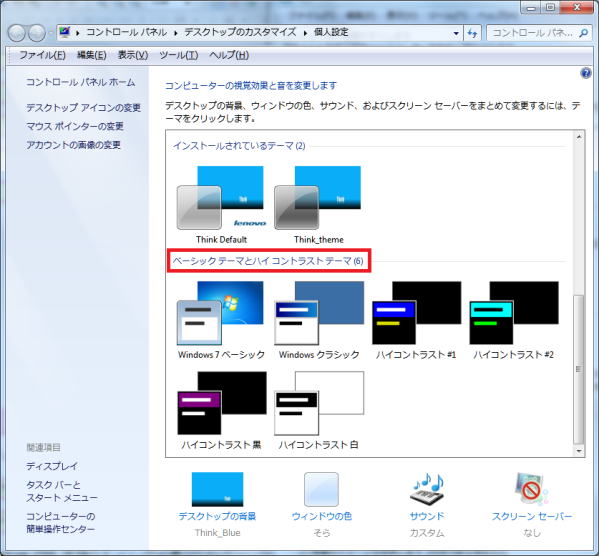599x556 pixels.
Task: Click the スクリーン セーバー text link
Action: tap(532, 516)
